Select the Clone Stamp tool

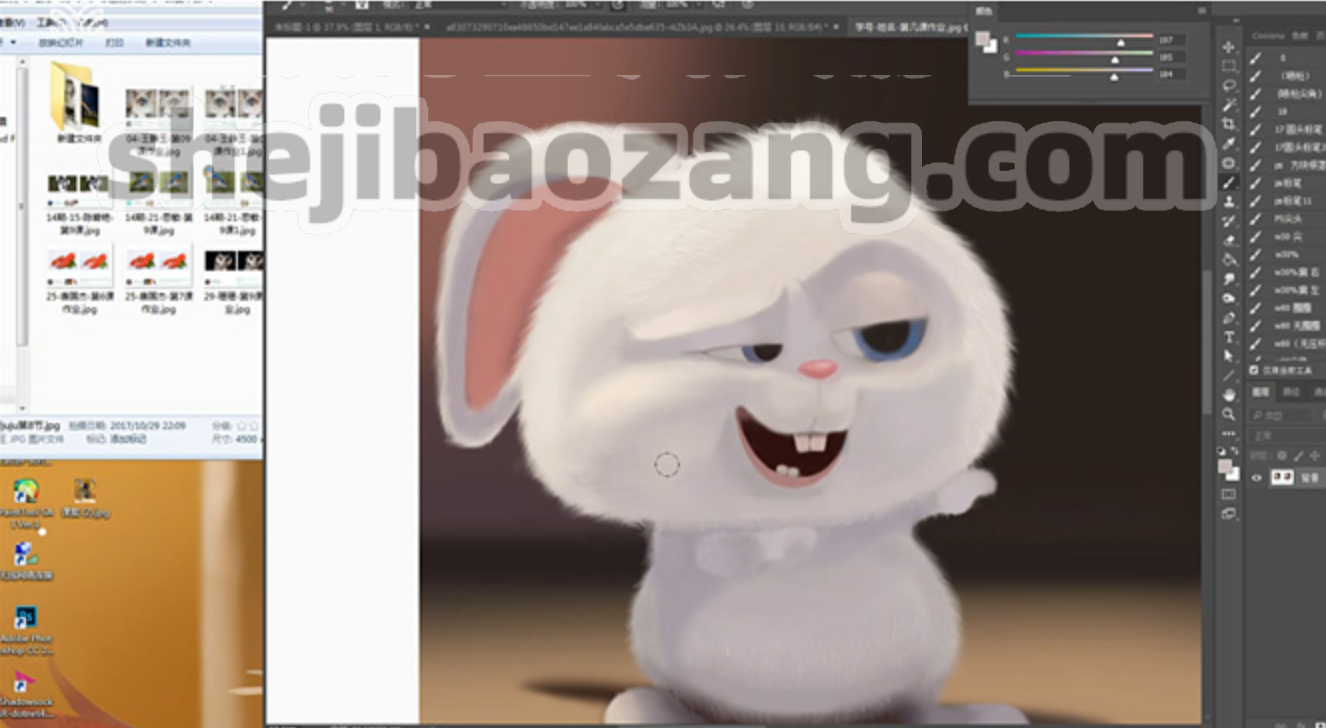coord(1229,202)
